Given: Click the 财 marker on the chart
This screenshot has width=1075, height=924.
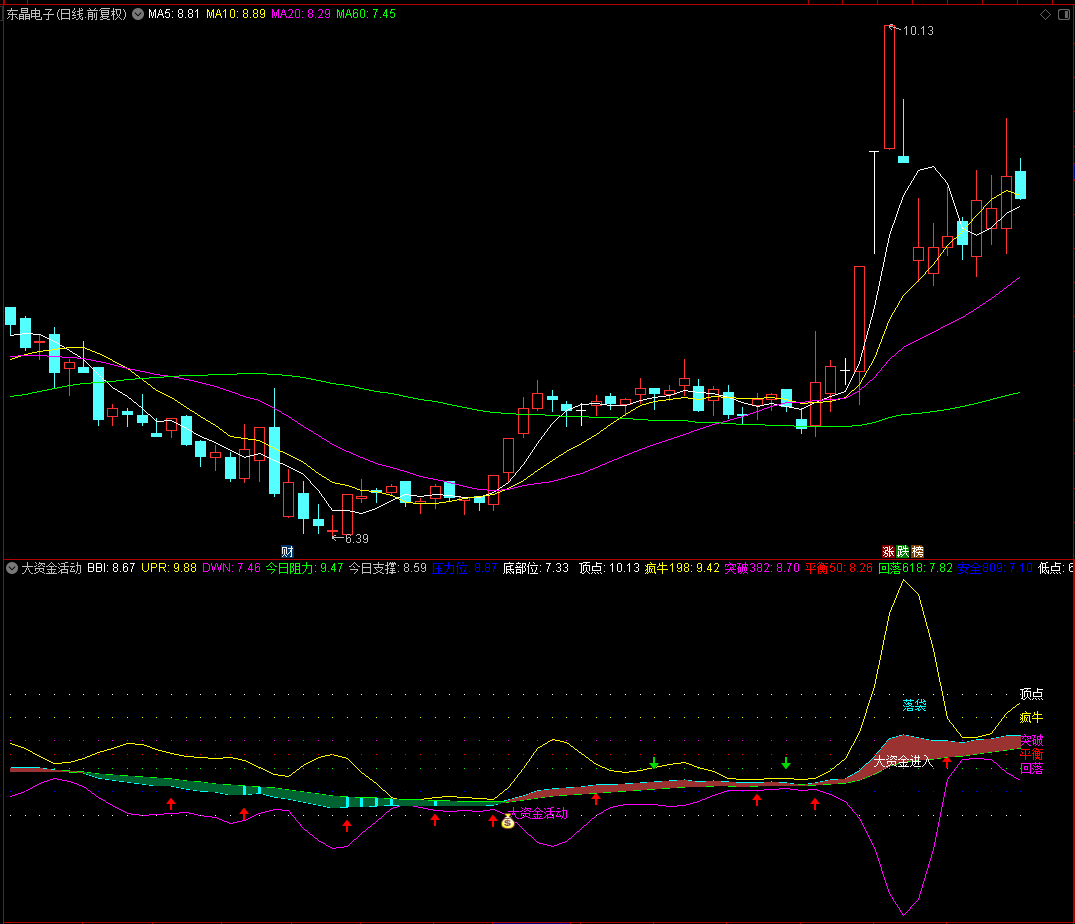Looking at the screenshot, I should coord(287,552).
